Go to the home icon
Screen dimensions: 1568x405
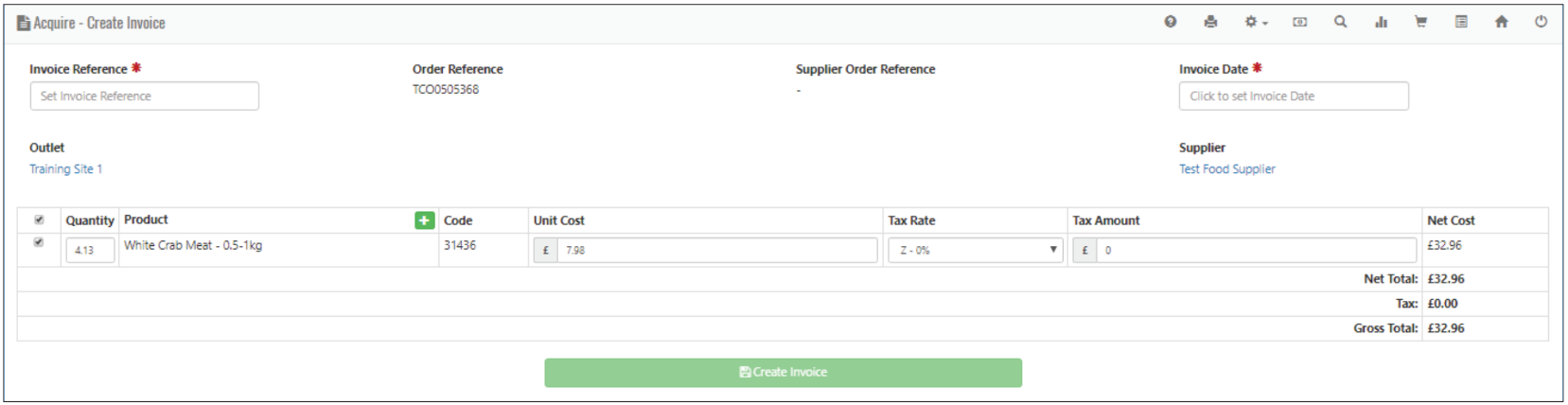pos(1501,22)
